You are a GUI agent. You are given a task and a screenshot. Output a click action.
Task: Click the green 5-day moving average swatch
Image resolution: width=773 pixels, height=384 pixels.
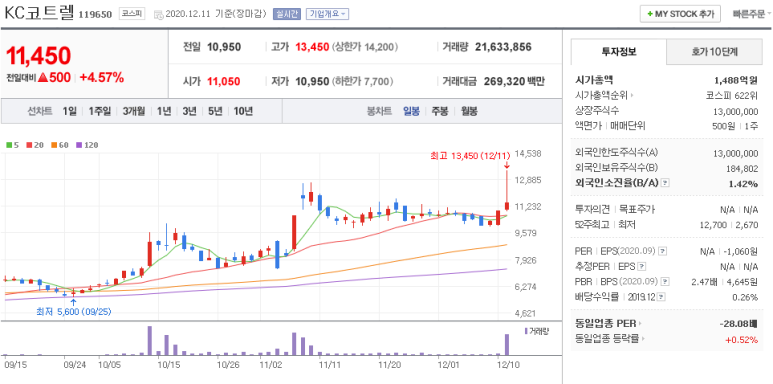9,145
